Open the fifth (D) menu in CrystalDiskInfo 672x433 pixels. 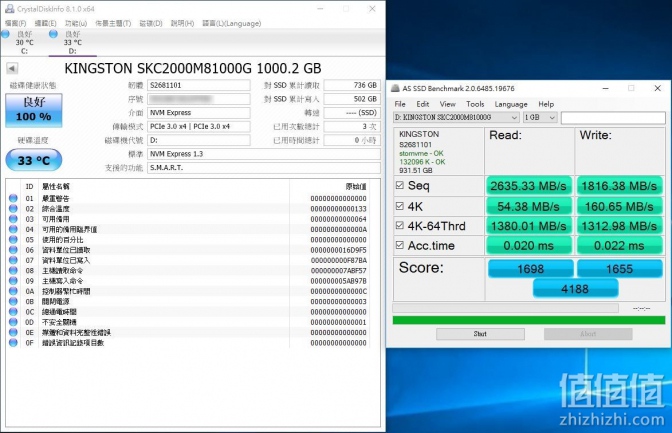151,23
